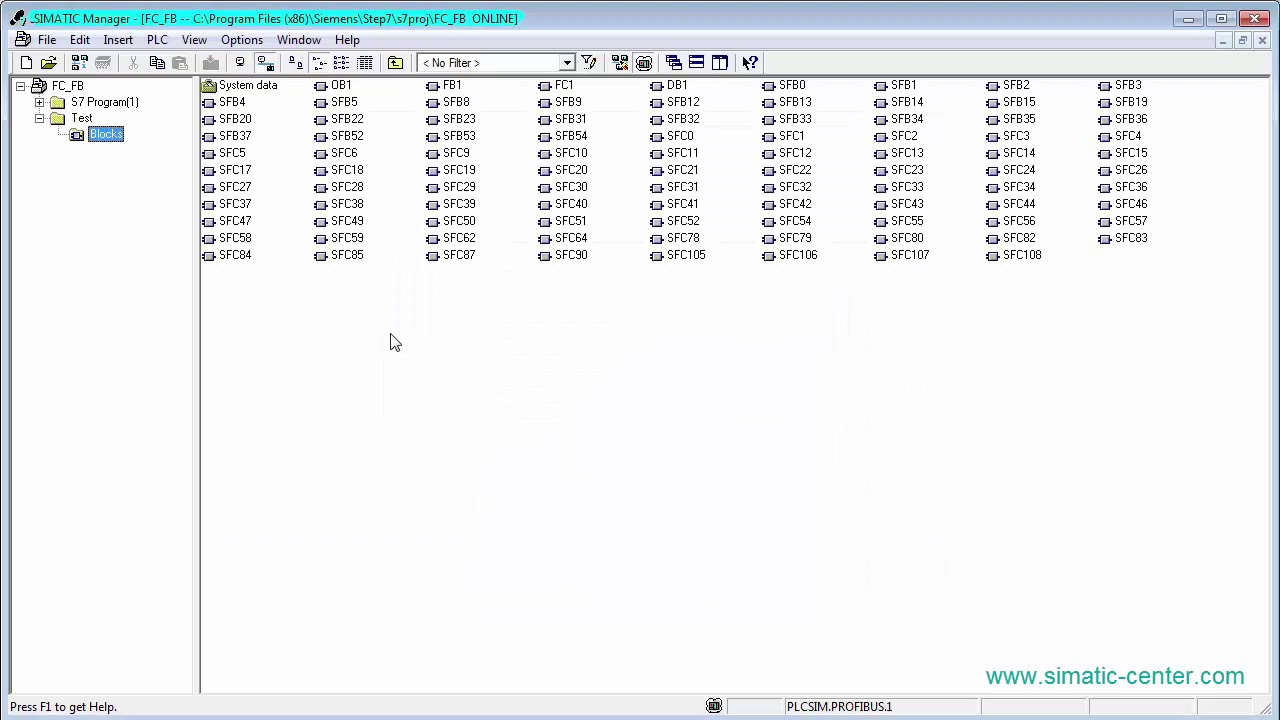The height and width of the screenshot is (720, 1280).
Task: Open the Help menu
Action: coord(347,40)
